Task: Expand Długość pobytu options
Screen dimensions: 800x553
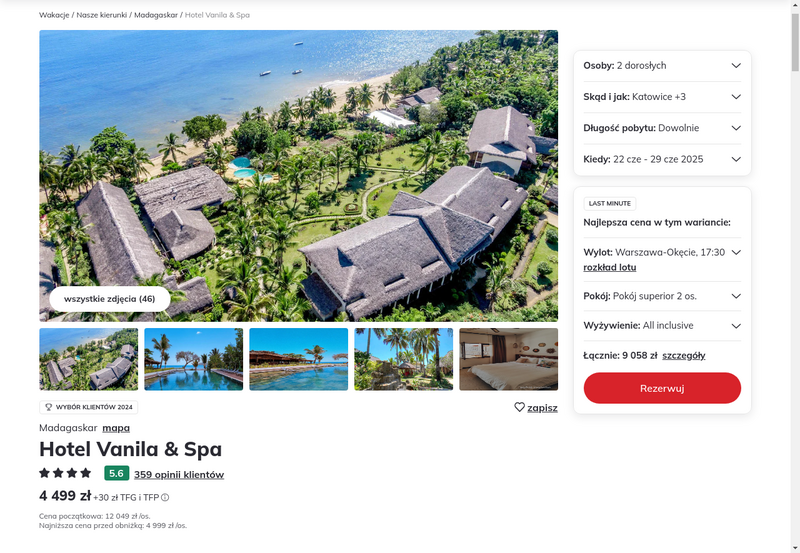Action: coord(662,128)
